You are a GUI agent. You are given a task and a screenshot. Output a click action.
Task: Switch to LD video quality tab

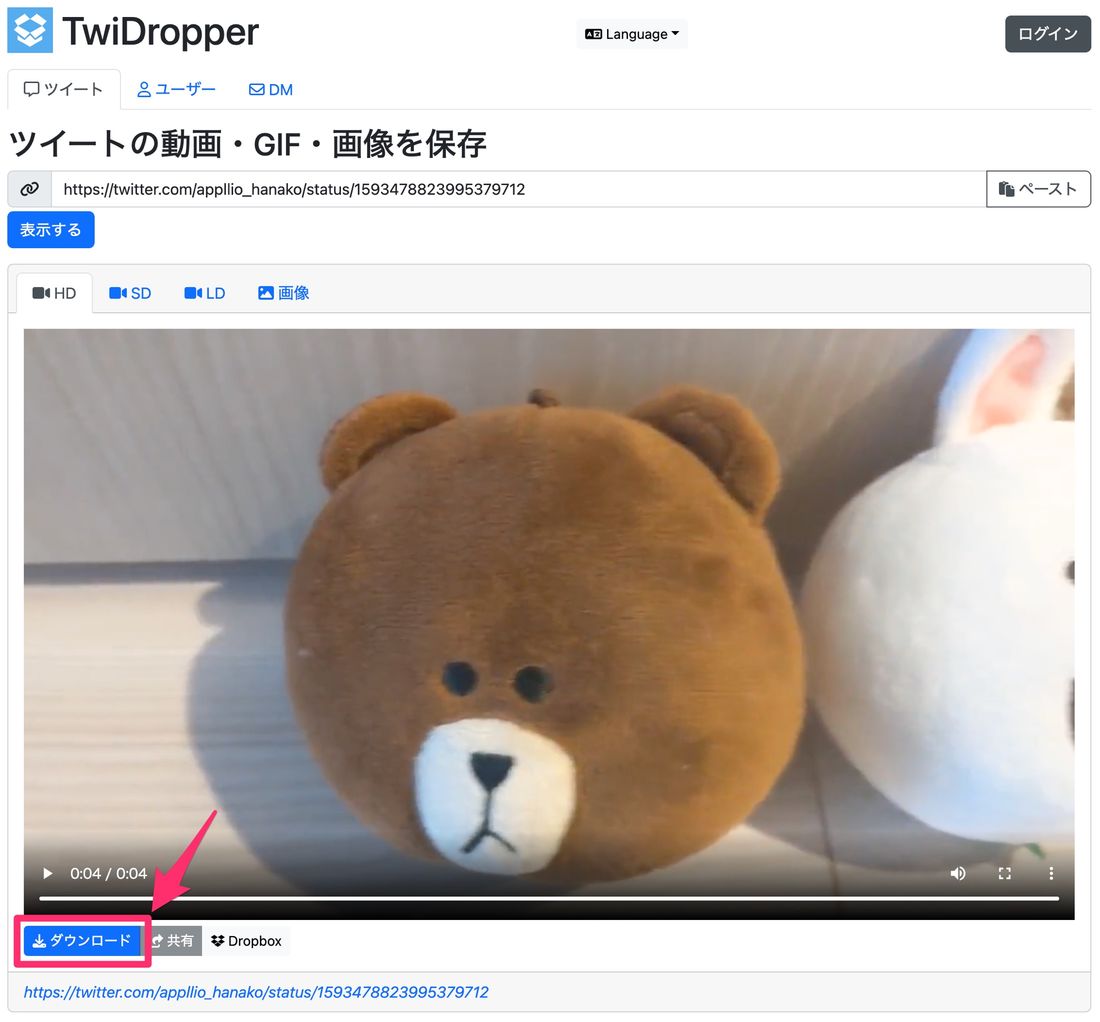click(205, 293)
